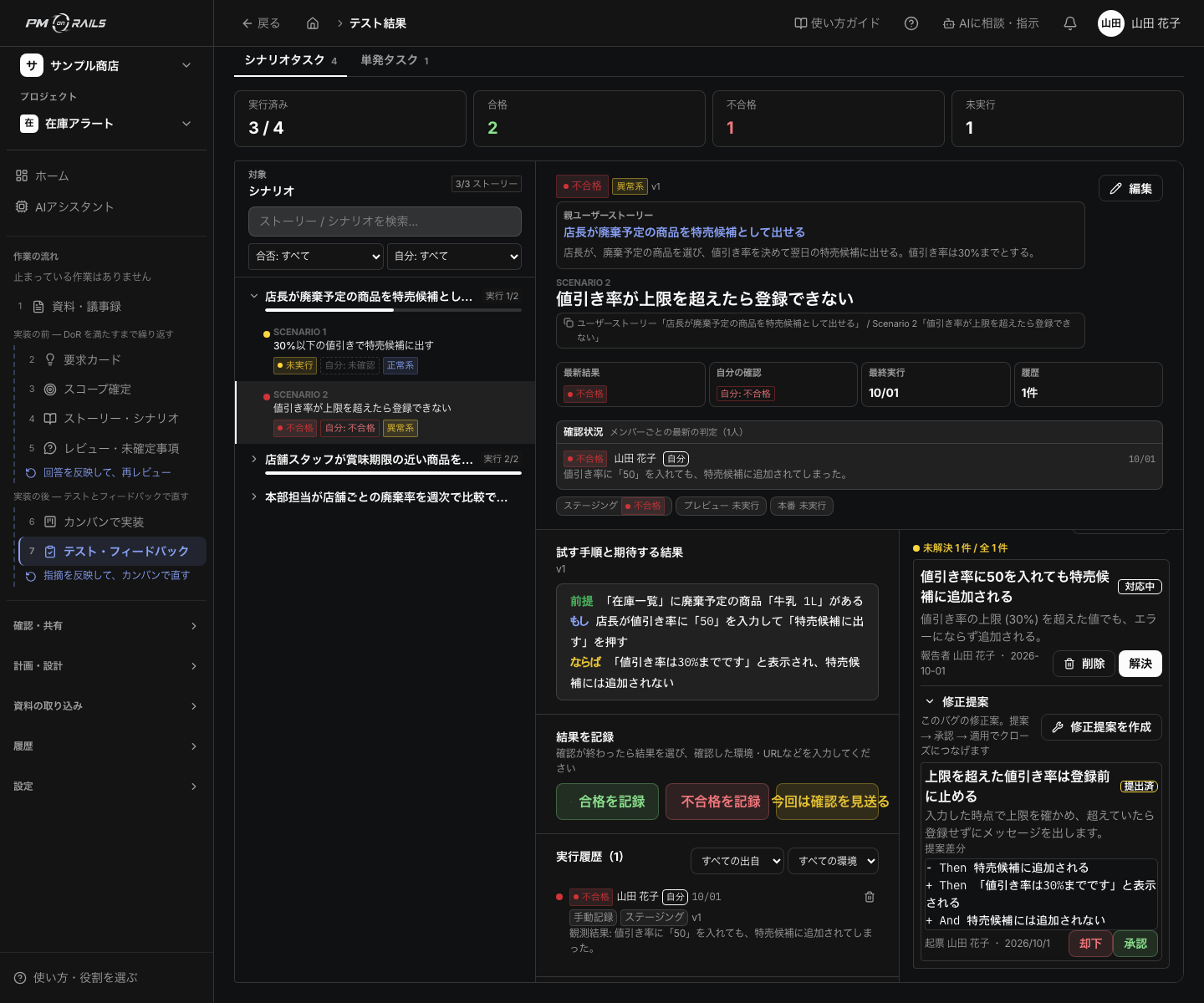The width and height of the screenshot is (1204, 1003).
Task: Go to スコープ確定 step
Action: tap(113, 389)
